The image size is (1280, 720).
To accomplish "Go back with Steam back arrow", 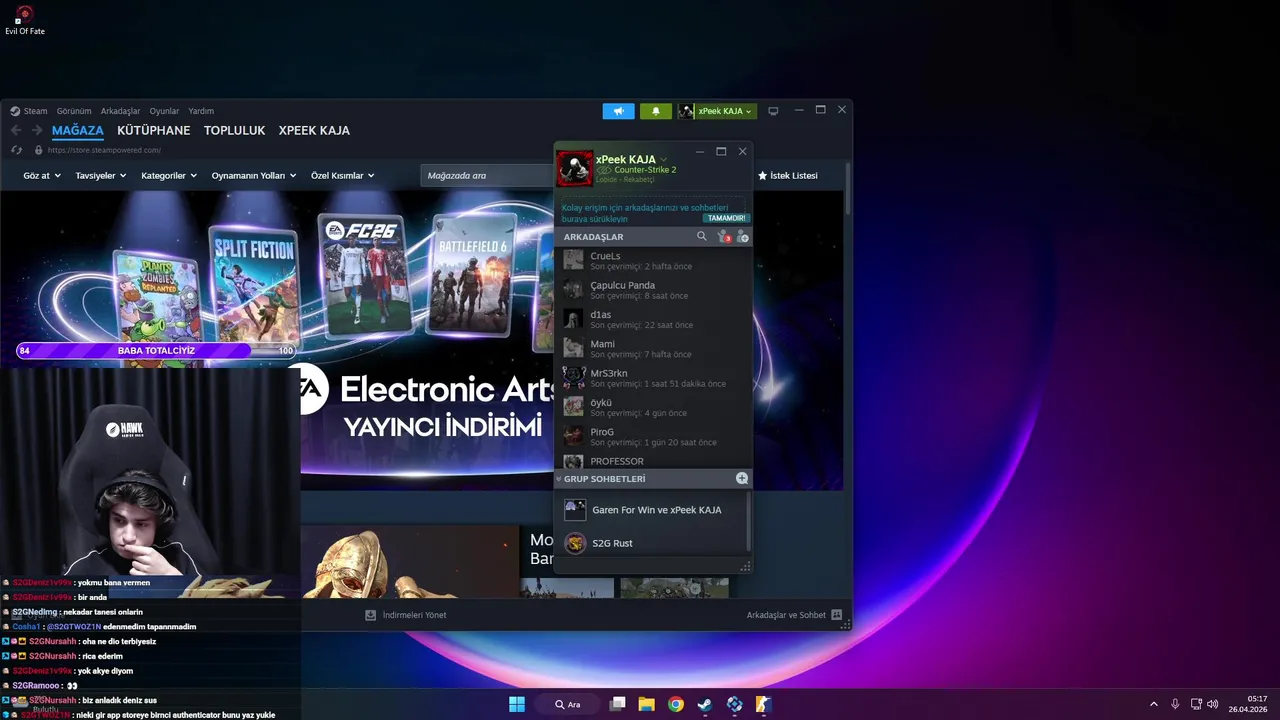I will click(16, 131).
